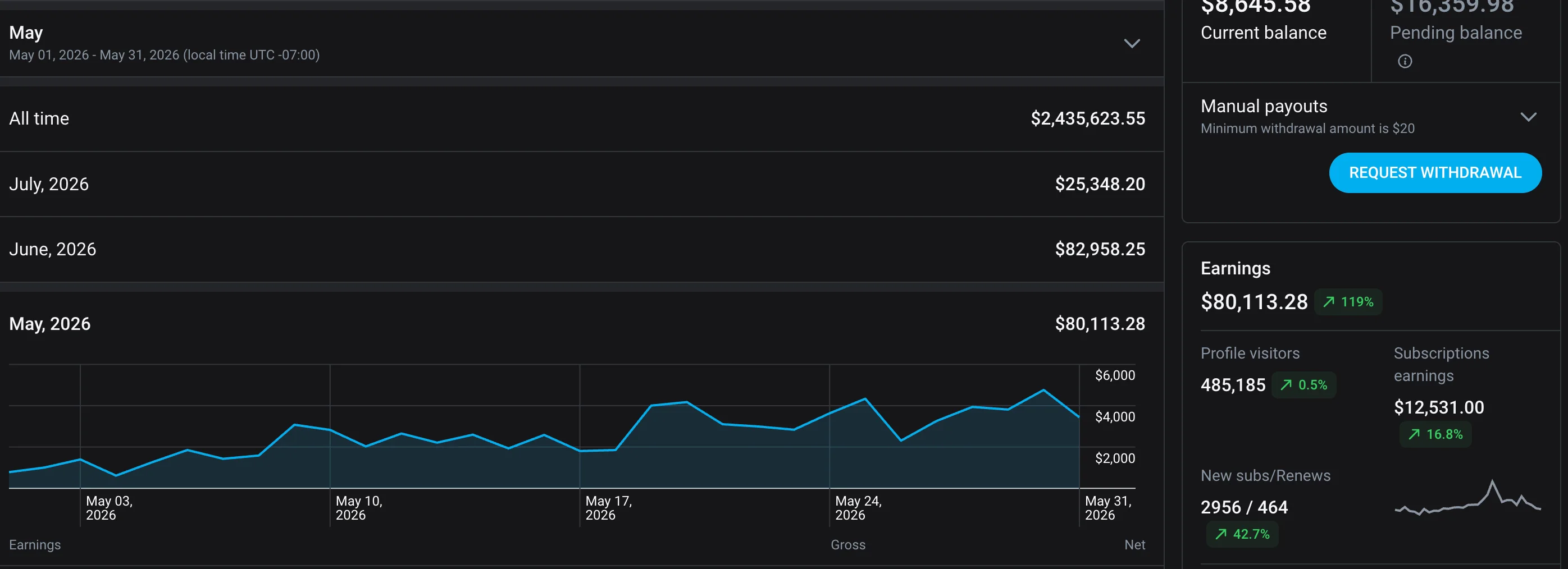Click the Profile visitors count 485,185
Image resolution: width=1568 pixels, height=569 pixels.
(x=1233, y=385)
